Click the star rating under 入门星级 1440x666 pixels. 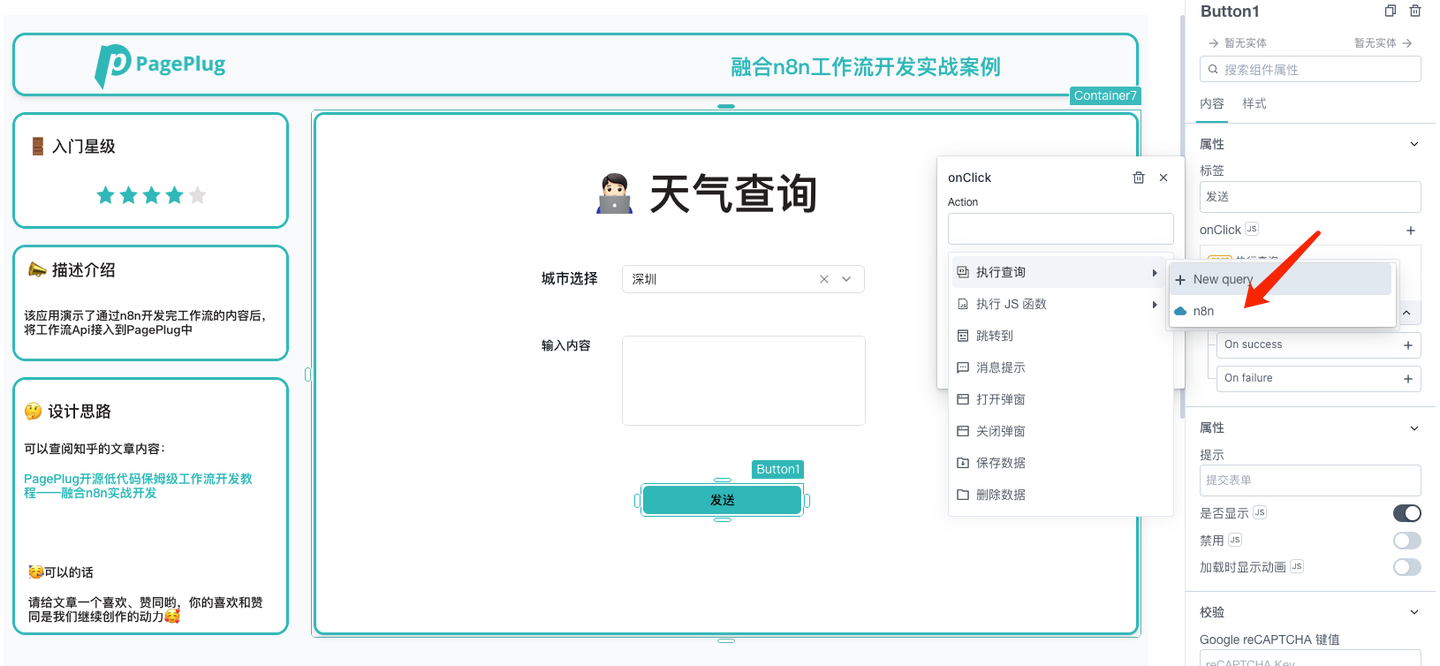pyautogui.click(x=151, y=195)
